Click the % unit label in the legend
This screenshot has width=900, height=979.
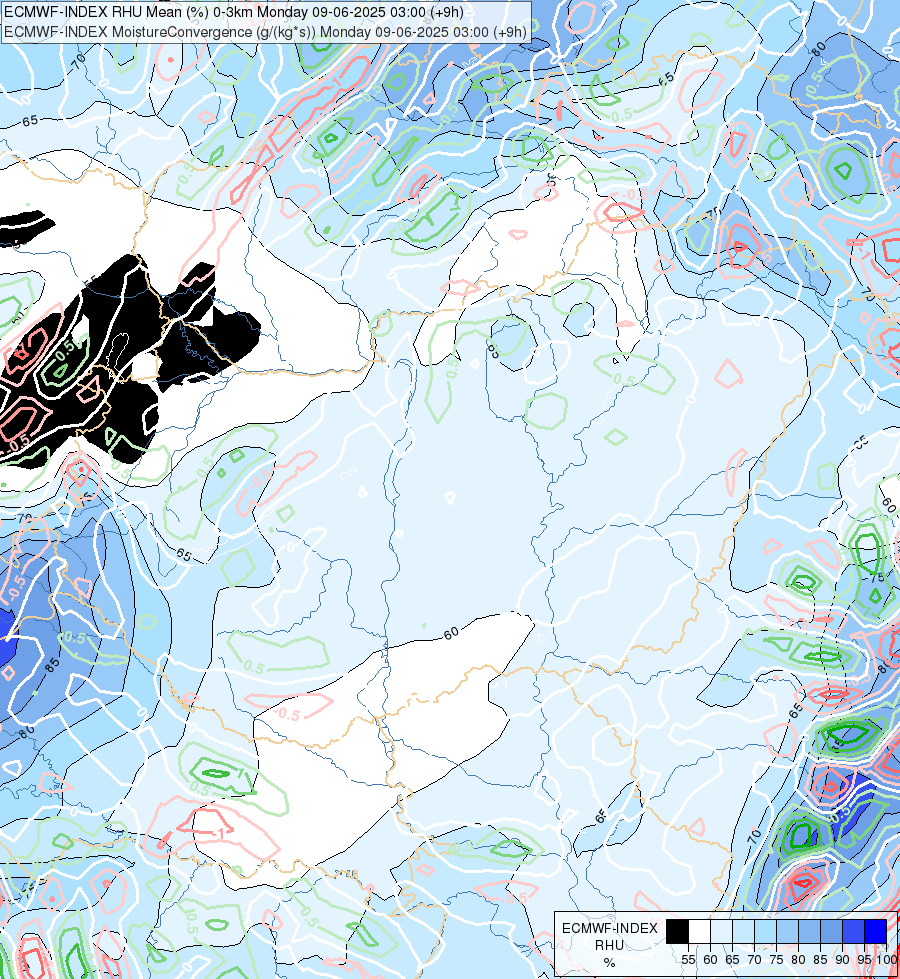tap(609, 963)
